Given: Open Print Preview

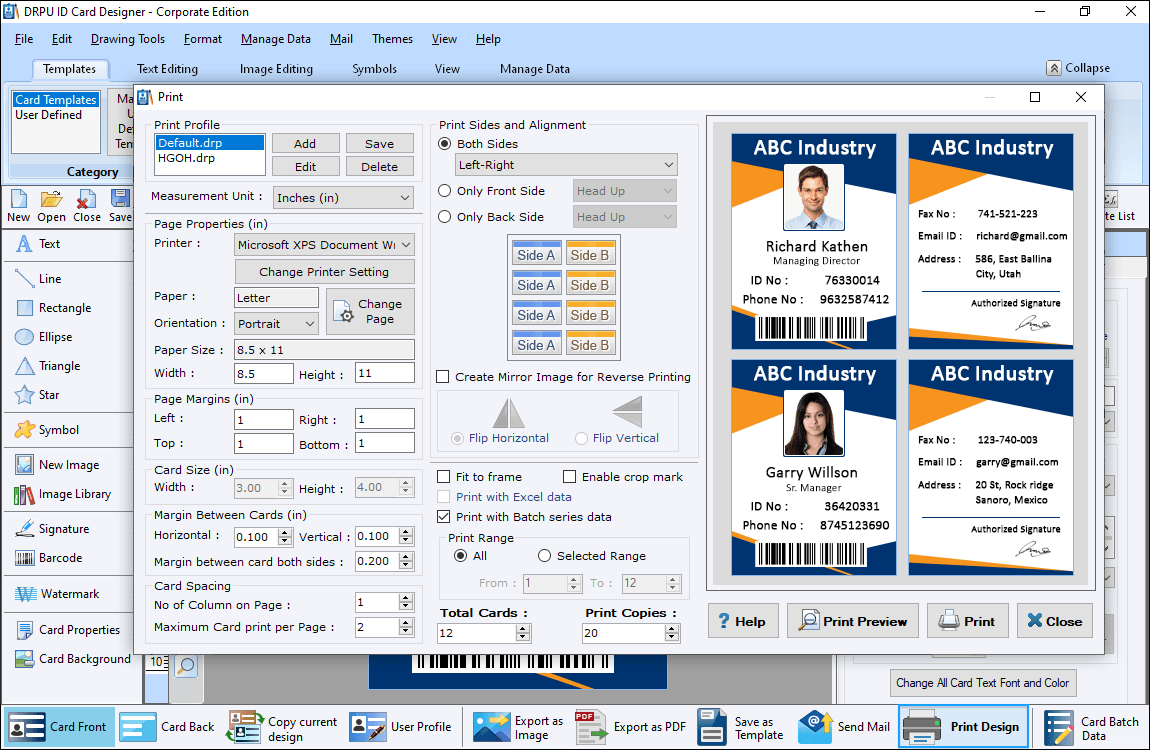Looking at the screenshot, I should coord(853,622).
